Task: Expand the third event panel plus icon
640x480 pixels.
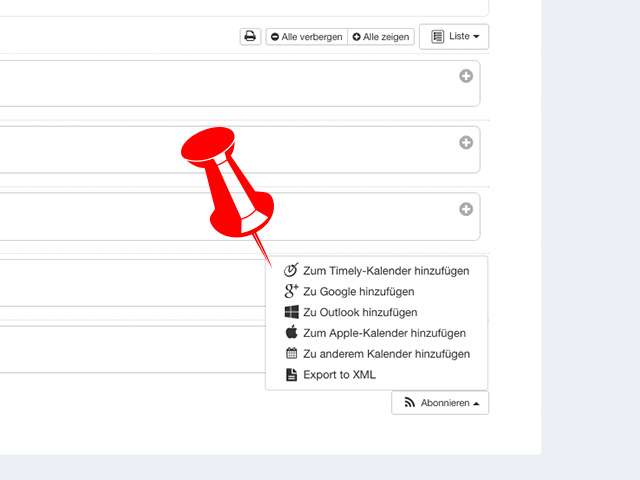Action: tap(466, 209)
